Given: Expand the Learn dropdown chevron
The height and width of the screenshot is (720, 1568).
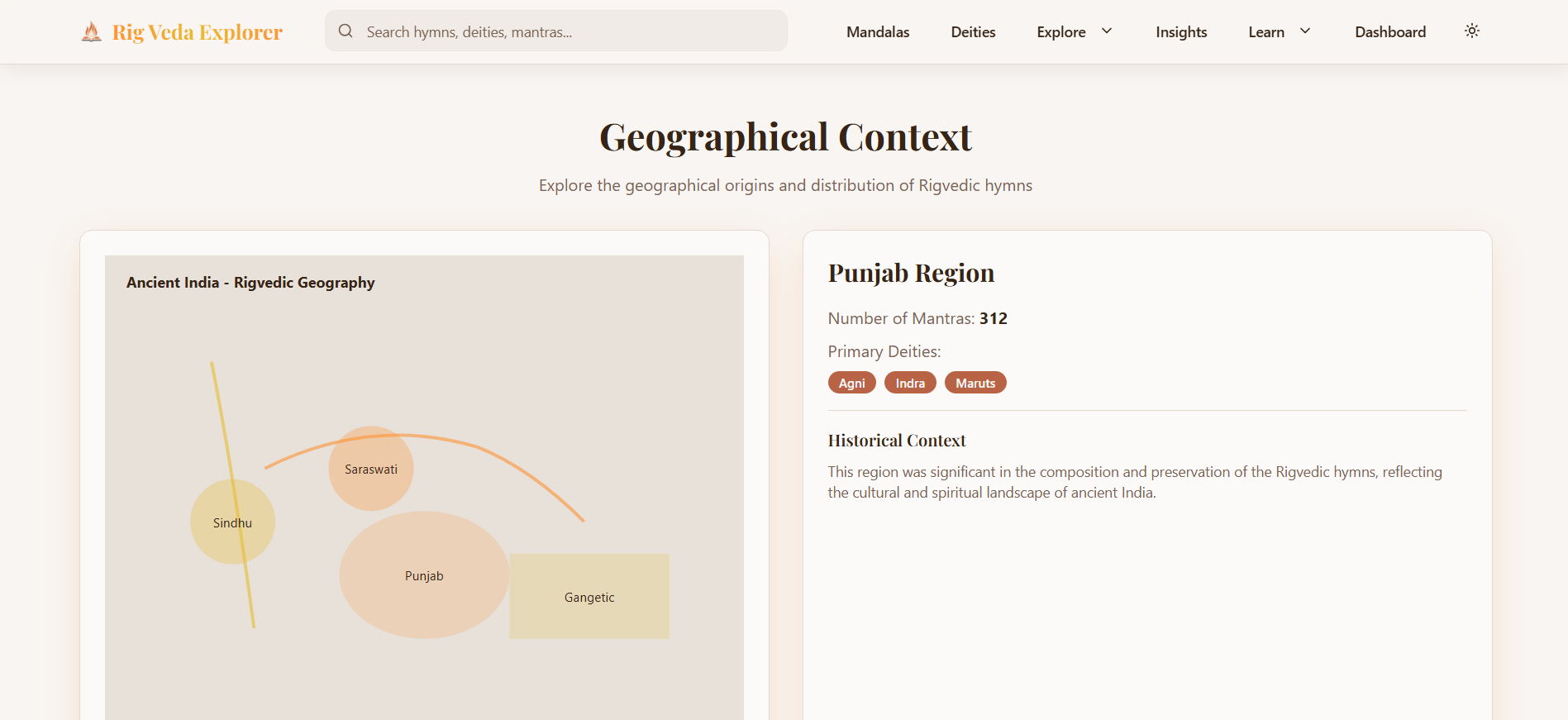Looking at the screenshot, I should [x=1305, y=31].
